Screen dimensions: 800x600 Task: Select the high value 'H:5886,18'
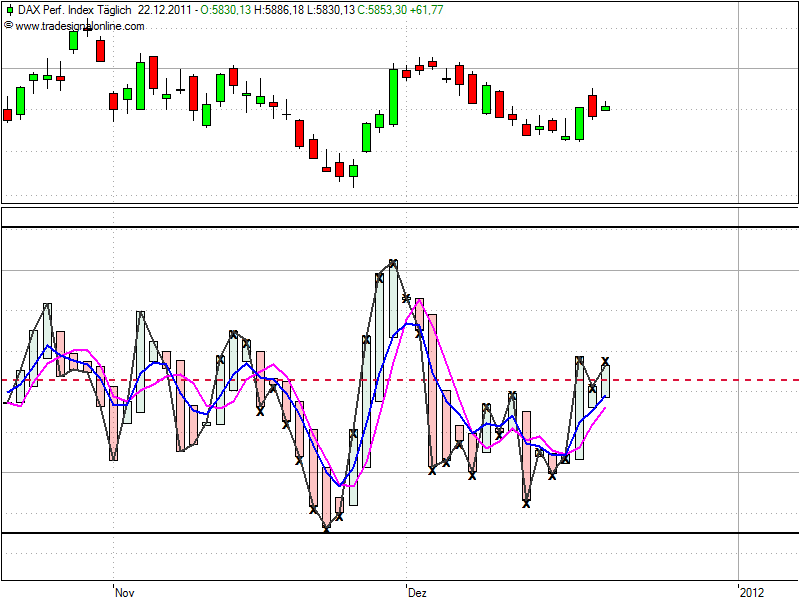[x=279, y=10]
